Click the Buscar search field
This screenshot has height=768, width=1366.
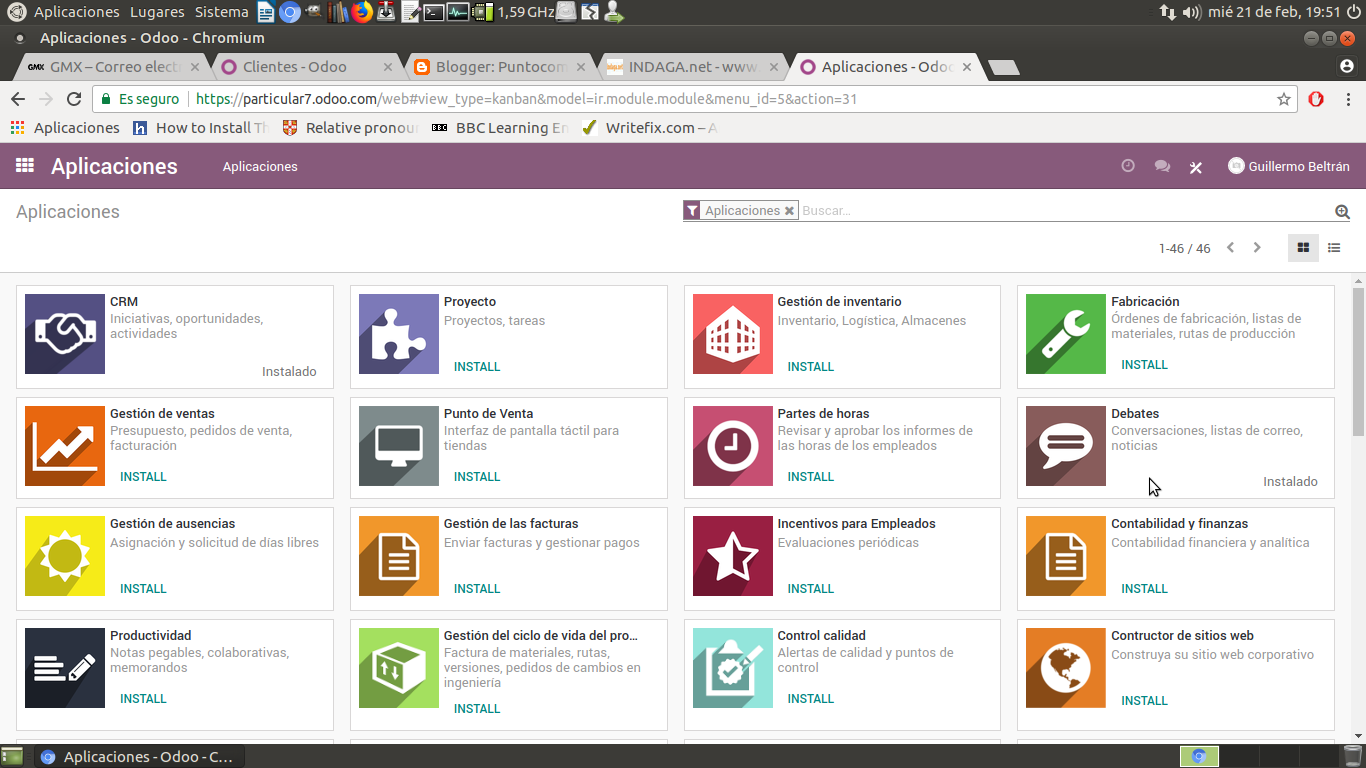click(x=1065, y=211)
